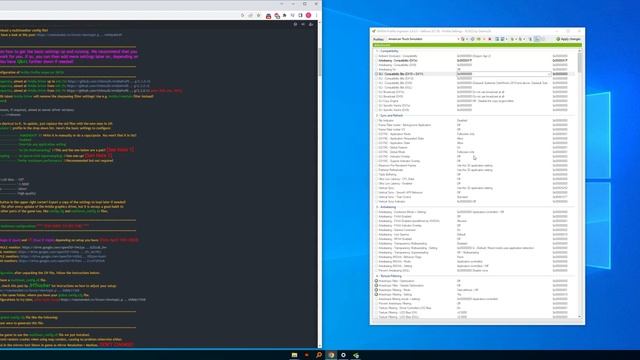Open the browser Extensions puzzle icon
This screenshot has height=360, width=640.
284,16
